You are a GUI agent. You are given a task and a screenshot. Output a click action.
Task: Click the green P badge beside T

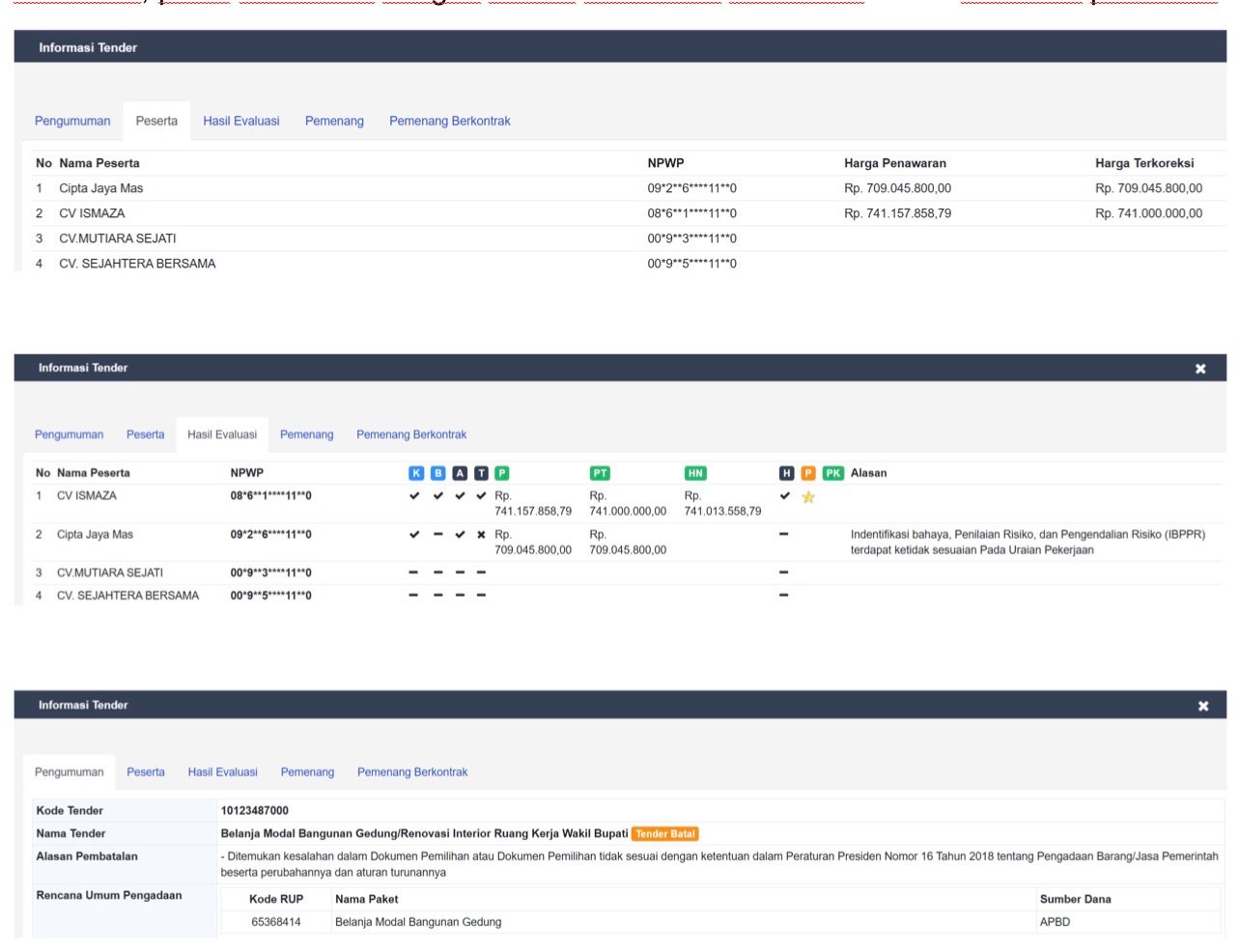502,473
